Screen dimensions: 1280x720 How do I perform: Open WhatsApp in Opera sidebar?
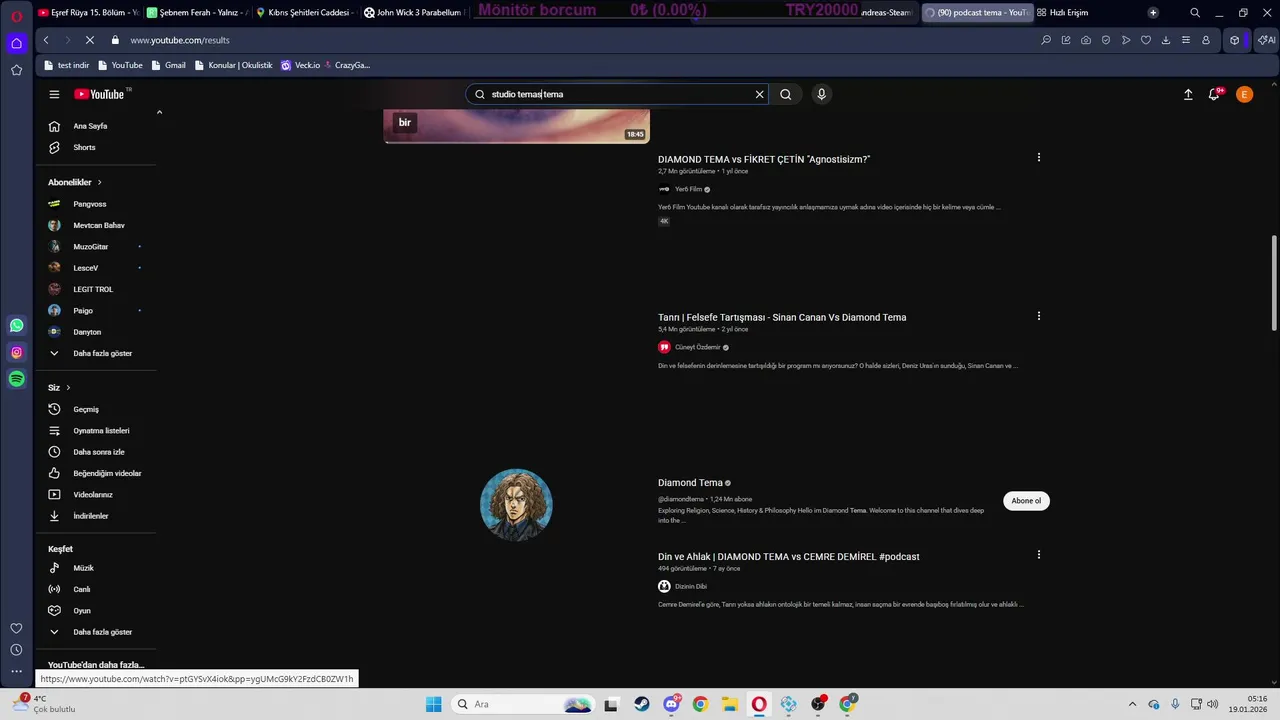click(x=16, y=325)
